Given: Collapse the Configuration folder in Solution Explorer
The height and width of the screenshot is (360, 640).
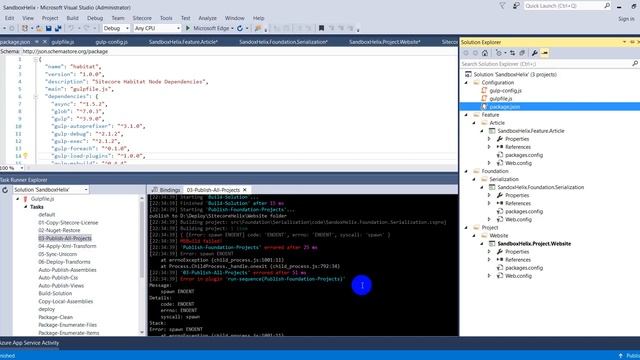Looking at the screenshot, I should tap(467, 82).
